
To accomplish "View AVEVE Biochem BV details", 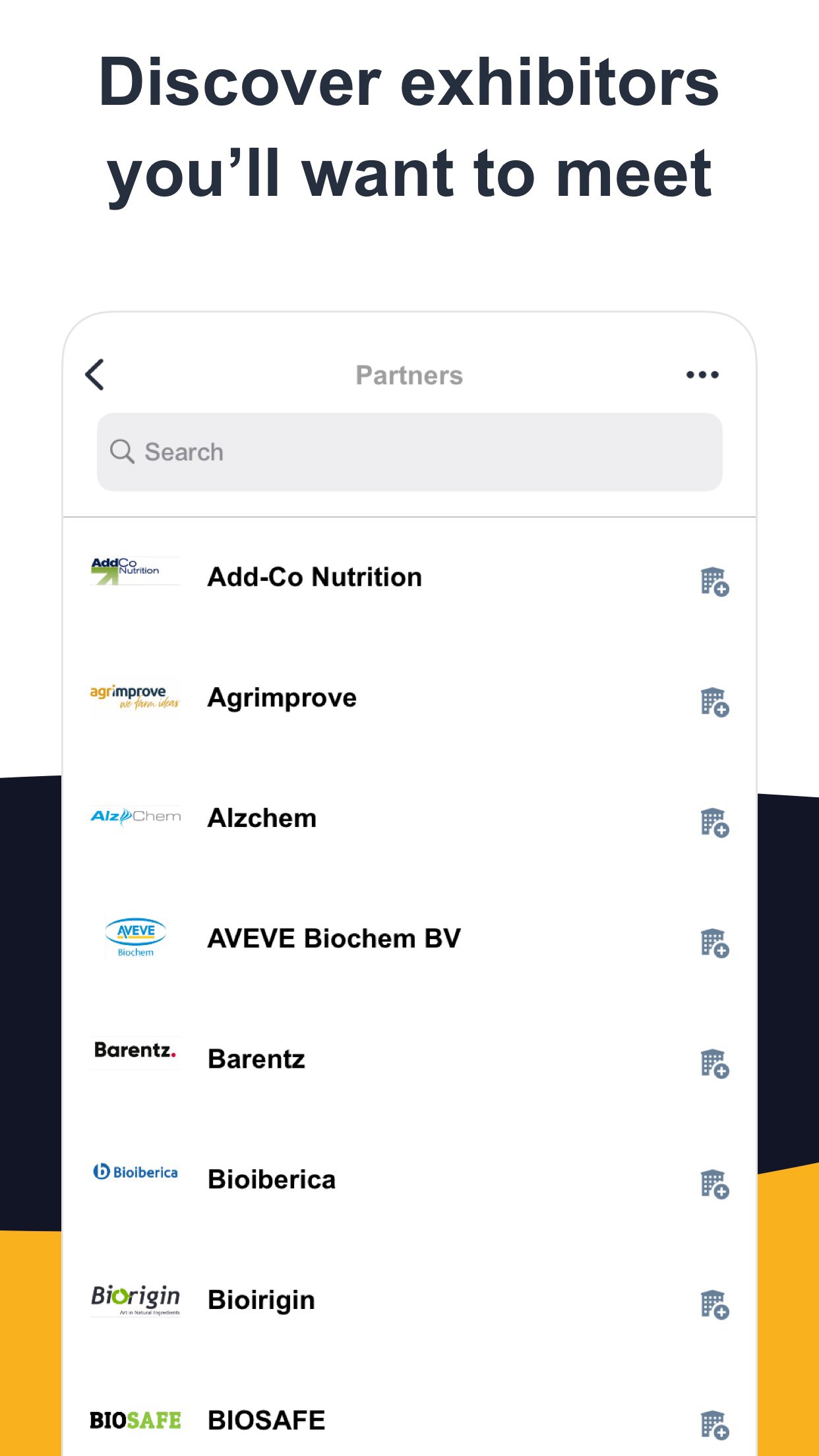I will coord(334,938).
